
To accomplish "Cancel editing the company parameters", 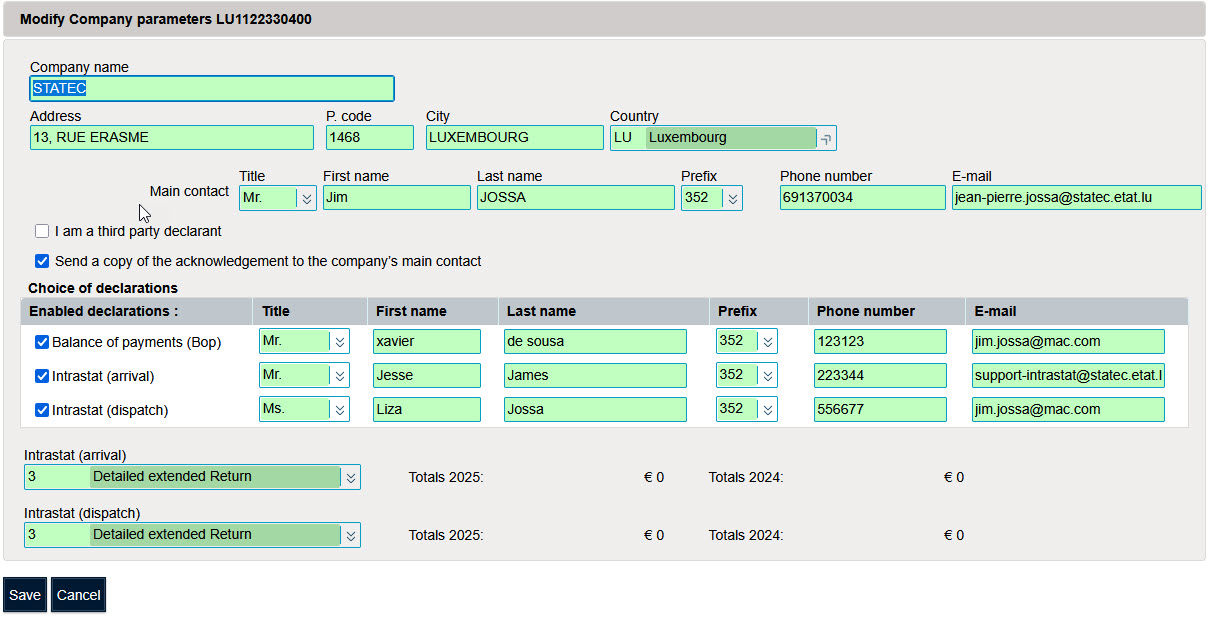I will click(x=78, y=594).
